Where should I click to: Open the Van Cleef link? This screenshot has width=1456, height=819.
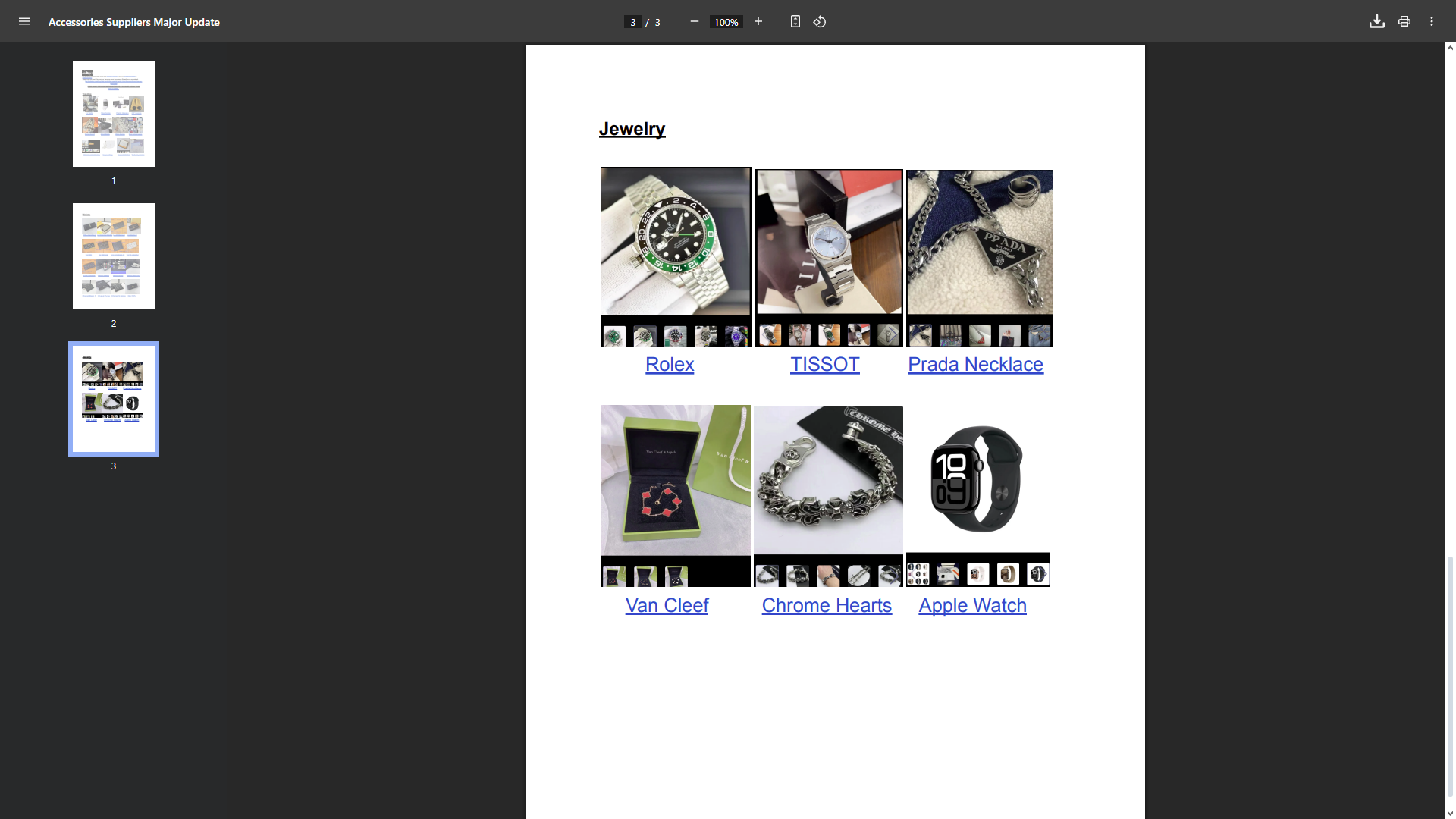click(x=667, y=606)
